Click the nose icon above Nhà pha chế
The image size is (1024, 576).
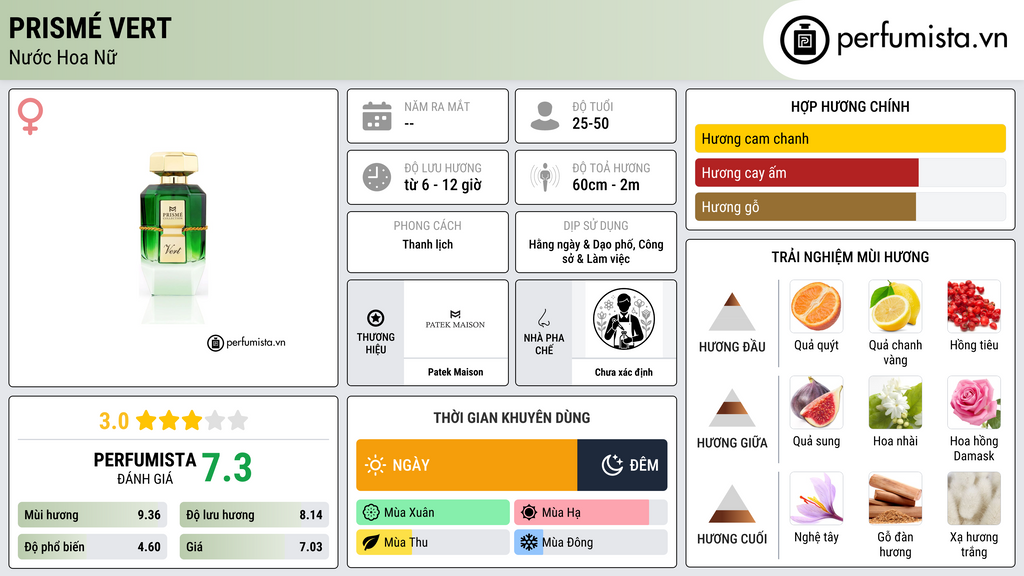tap(543, 318)
